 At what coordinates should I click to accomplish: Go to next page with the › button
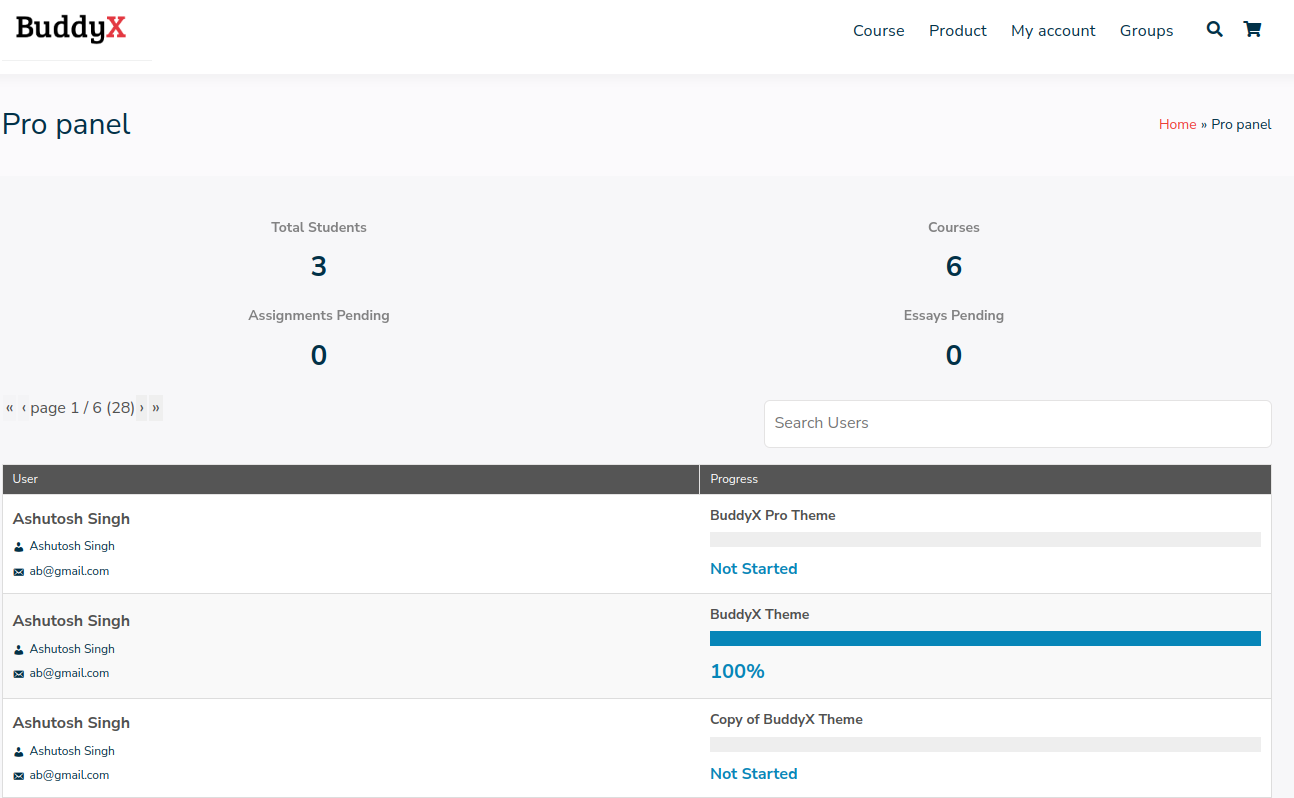coord(143,407)
